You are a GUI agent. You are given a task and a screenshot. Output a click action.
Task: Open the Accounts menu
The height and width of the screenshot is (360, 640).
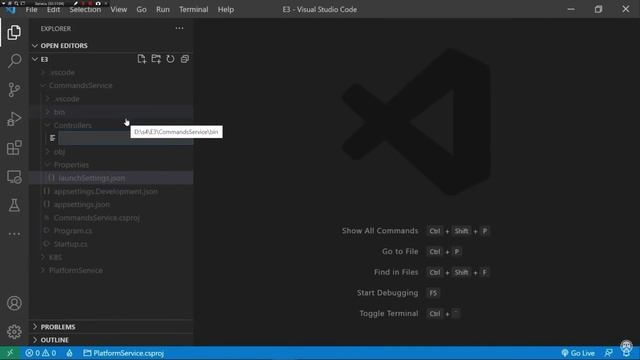pyautogui.click(x=14, y=303)
